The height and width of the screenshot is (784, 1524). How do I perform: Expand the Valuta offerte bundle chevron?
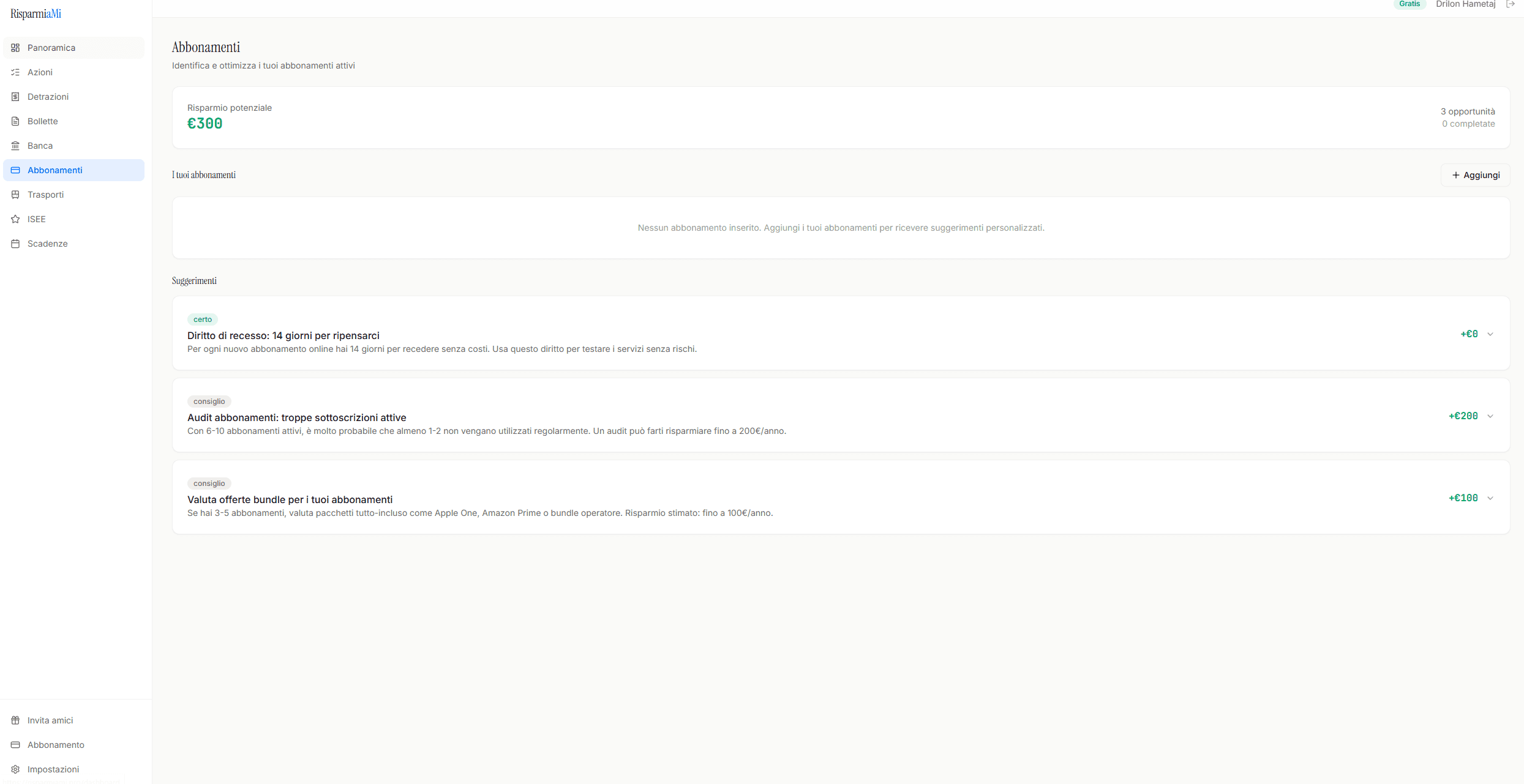(x=1490, y=498)
